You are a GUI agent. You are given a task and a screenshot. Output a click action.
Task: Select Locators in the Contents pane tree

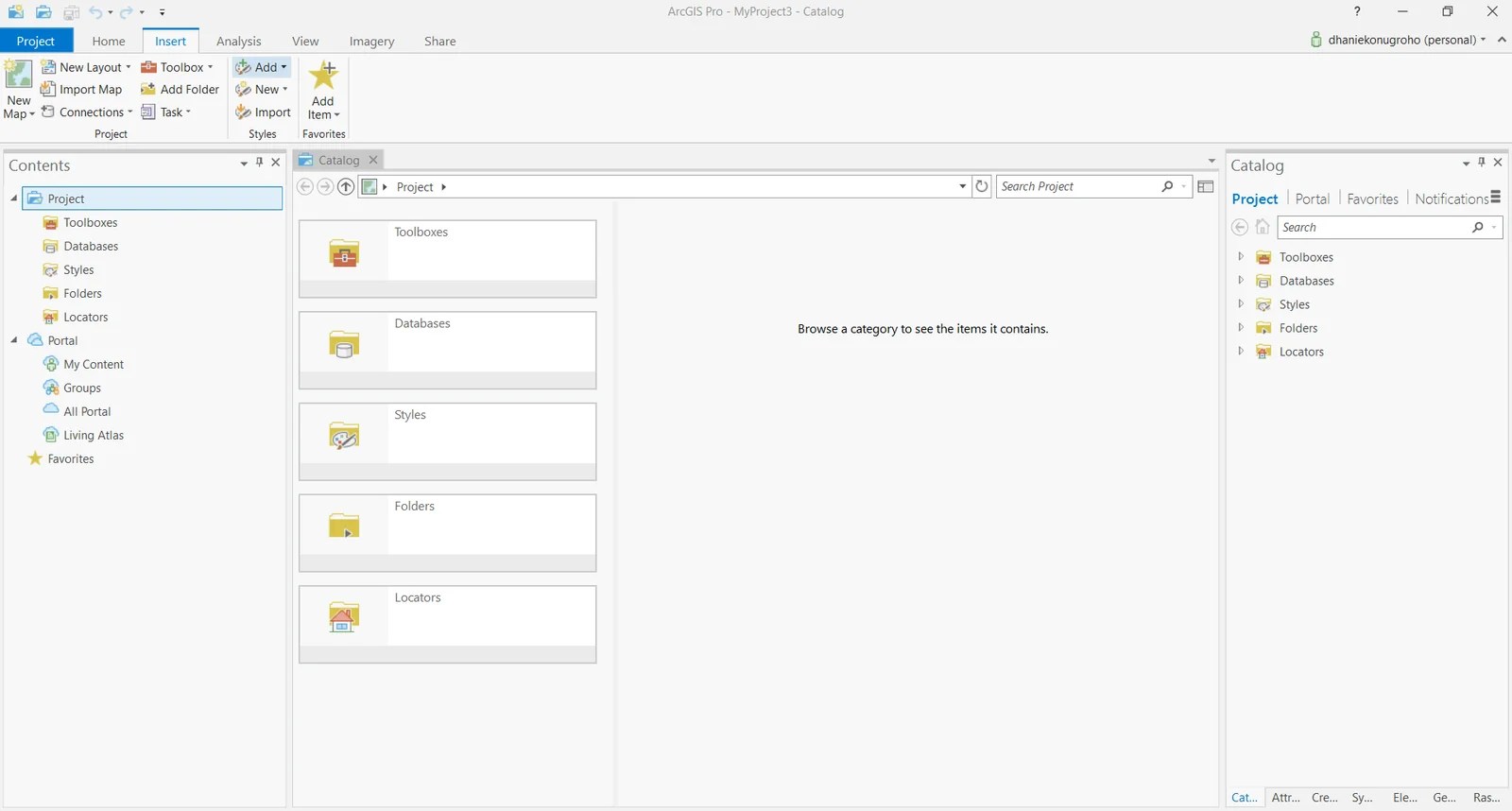click(85, 317)
